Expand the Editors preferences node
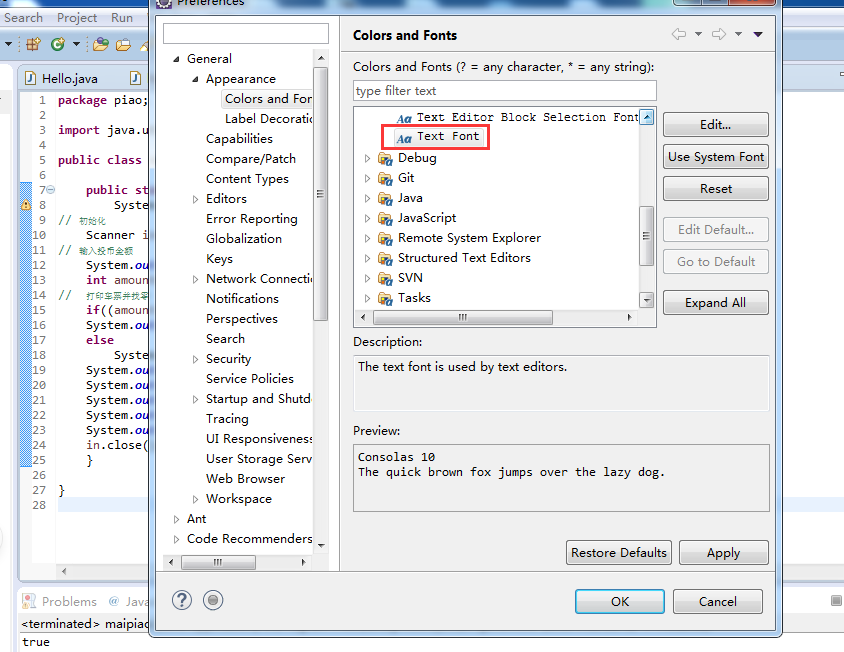 pos(195,199)
